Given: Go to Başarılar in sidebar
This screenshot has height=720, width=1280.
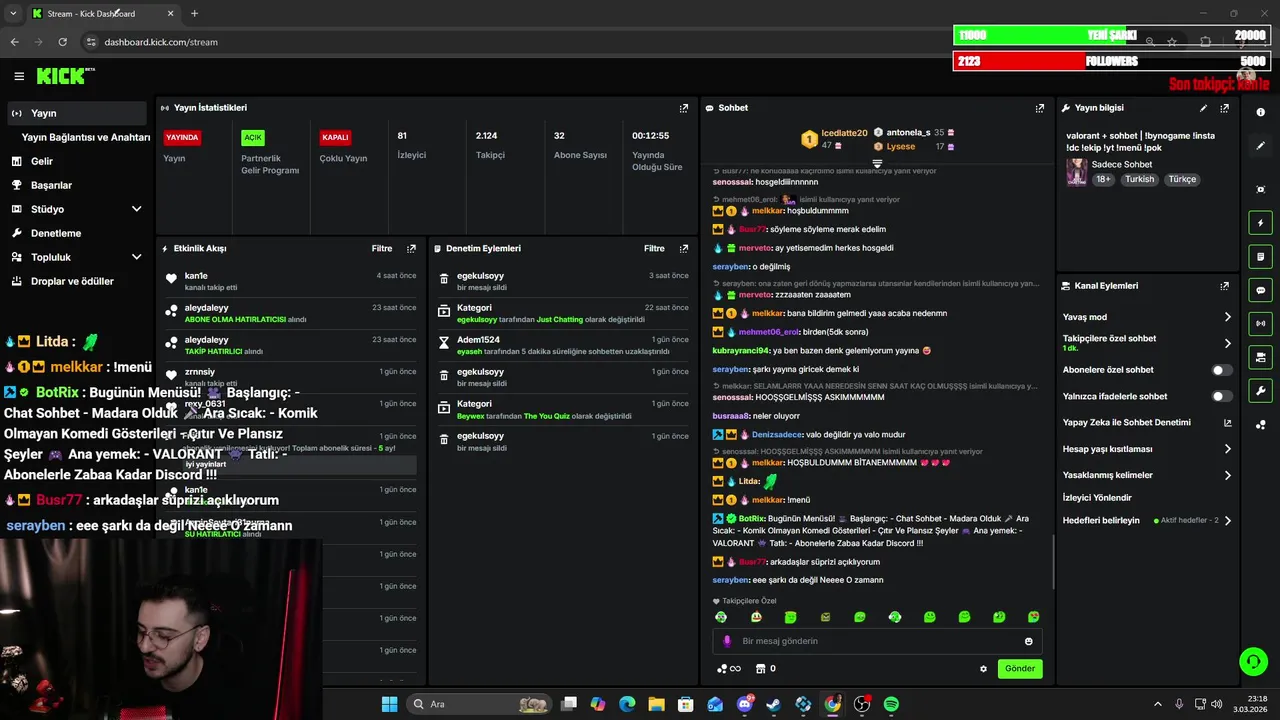Looking at the screenshot, I should click(x=77, y=185).
